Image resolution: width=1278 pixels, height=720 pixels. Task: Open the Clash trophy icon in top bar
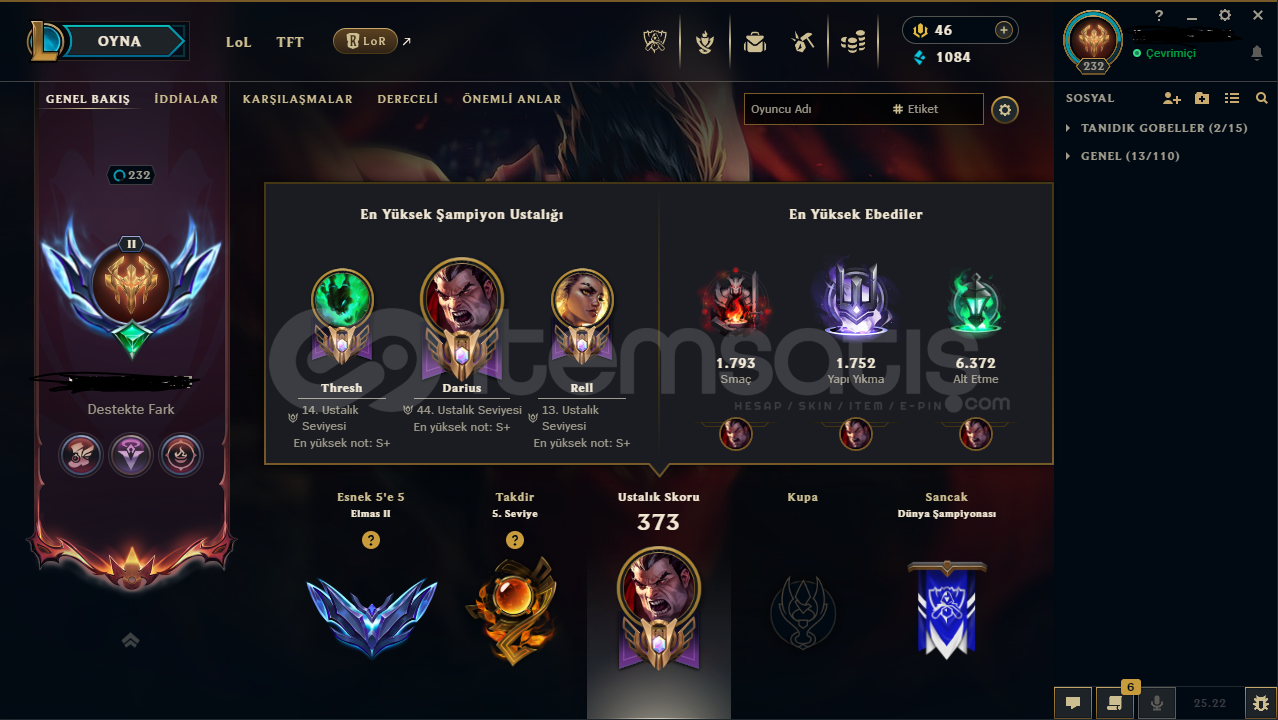(655, 42)
